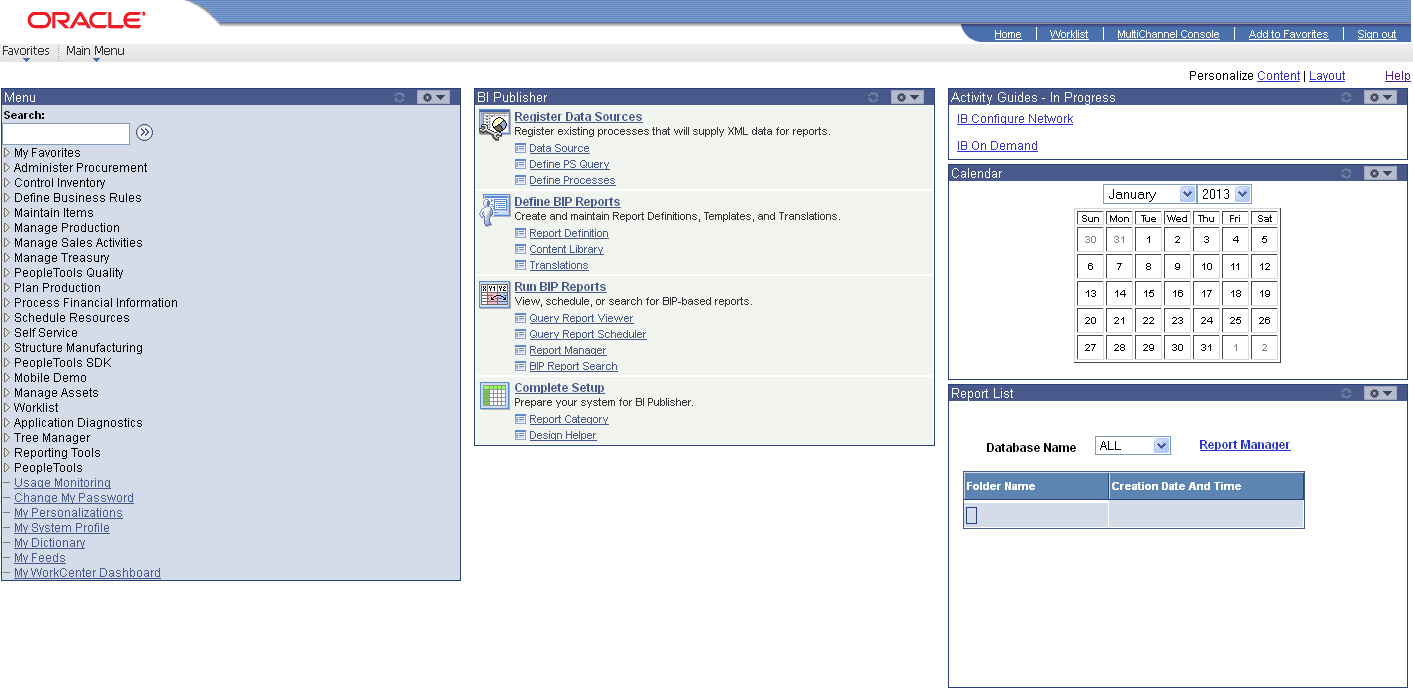This screenshot has width=1413, height=688.
Task: Select January 15 on the calendar
Action: click(1148, 293)
